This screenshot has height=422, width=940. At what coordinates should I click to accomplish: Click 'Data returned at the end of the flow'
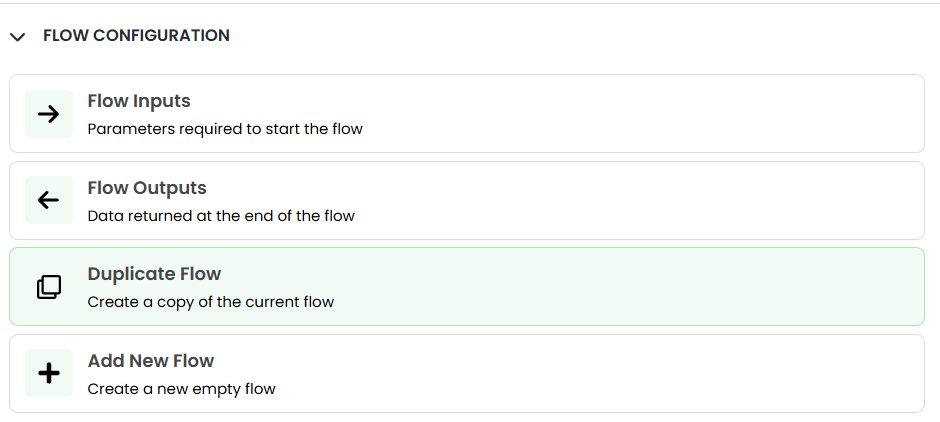coord(221,216)
